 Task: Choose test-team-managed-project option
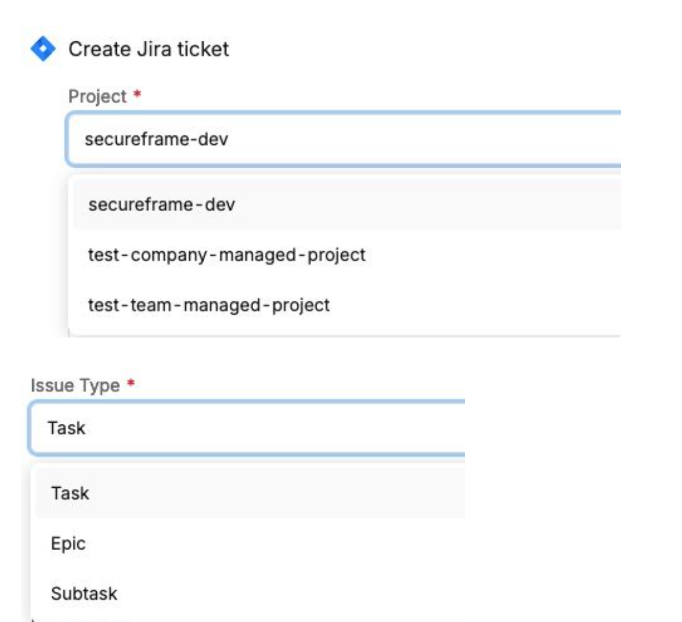347,305
